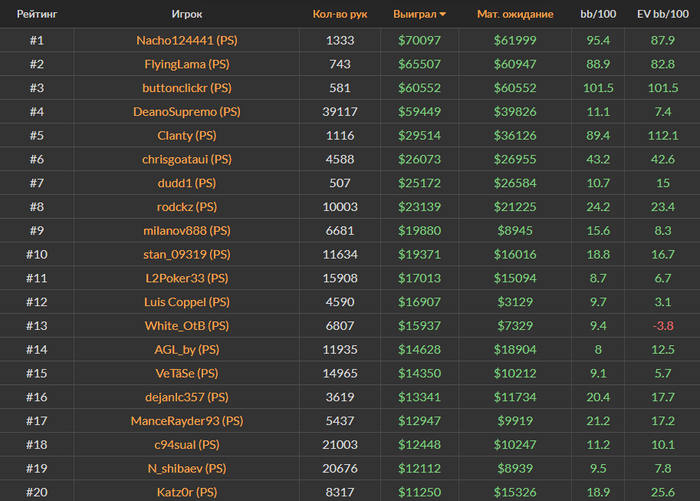Viewport: 700px width, 501px height.
Task: Open Luis Coppel player profile
Action: point(187,302)
